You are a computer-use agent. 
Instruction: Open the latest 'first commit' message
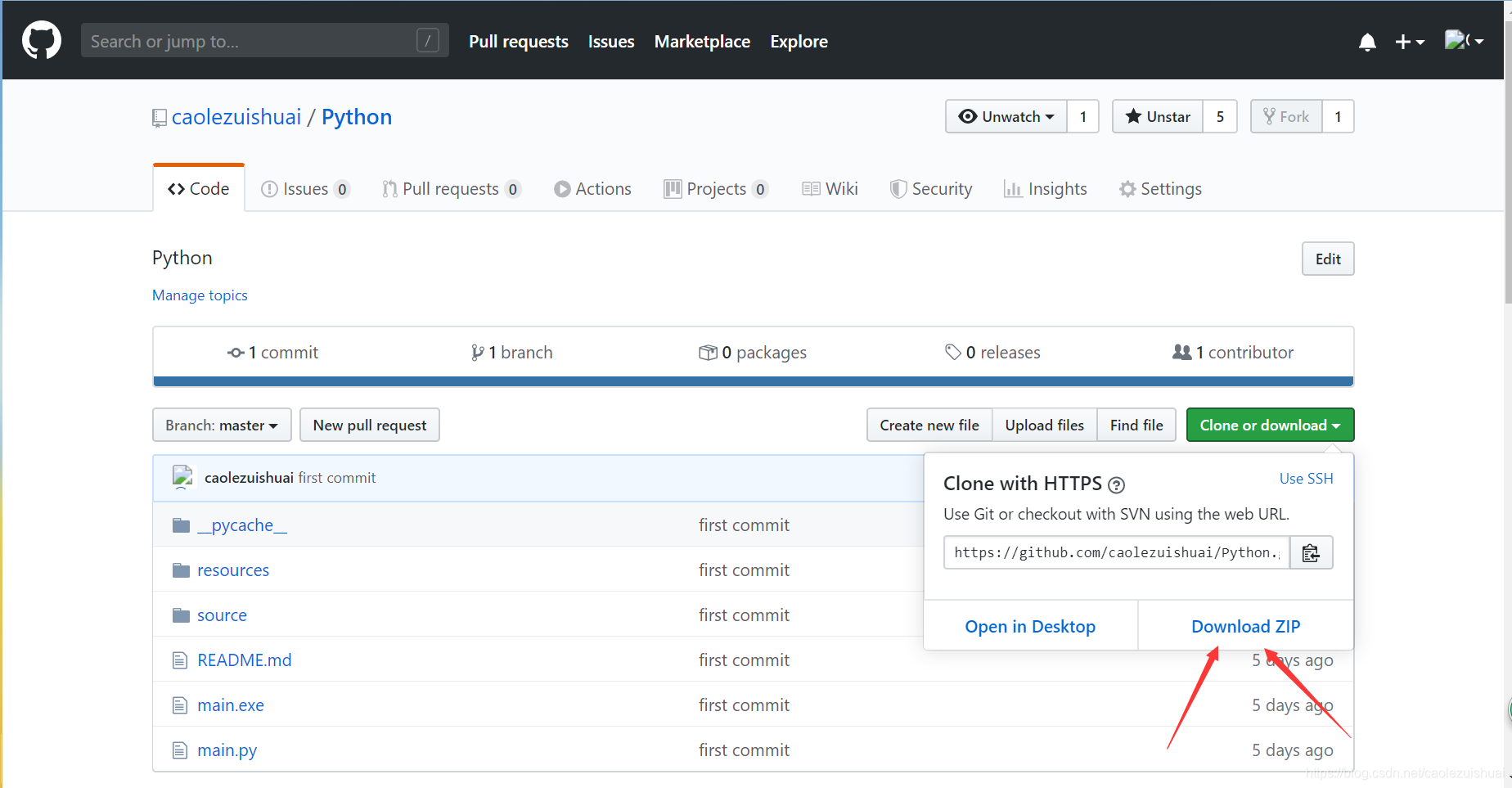pyautogui.click(x=337, y=478)
